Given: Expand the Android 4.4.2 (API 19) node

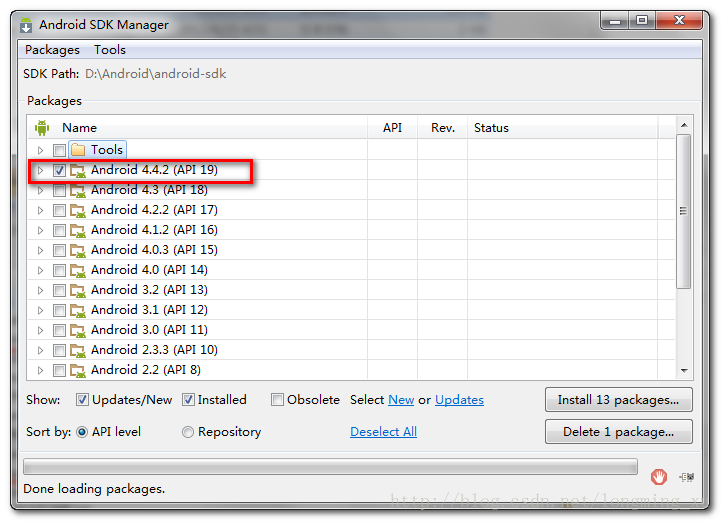Looking at the screenshot, I should (x=40, y=171).
